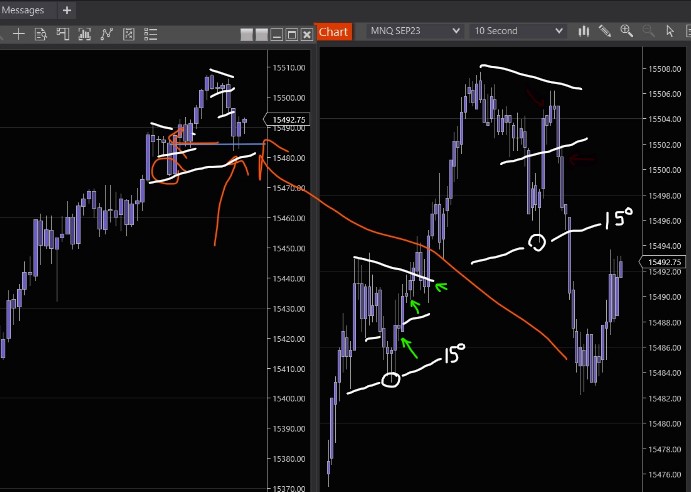The width and height of the screenshot is (691, 492).
Task: Click the 15400.00 label on left price axis
Action: click(x=289, y=399)
